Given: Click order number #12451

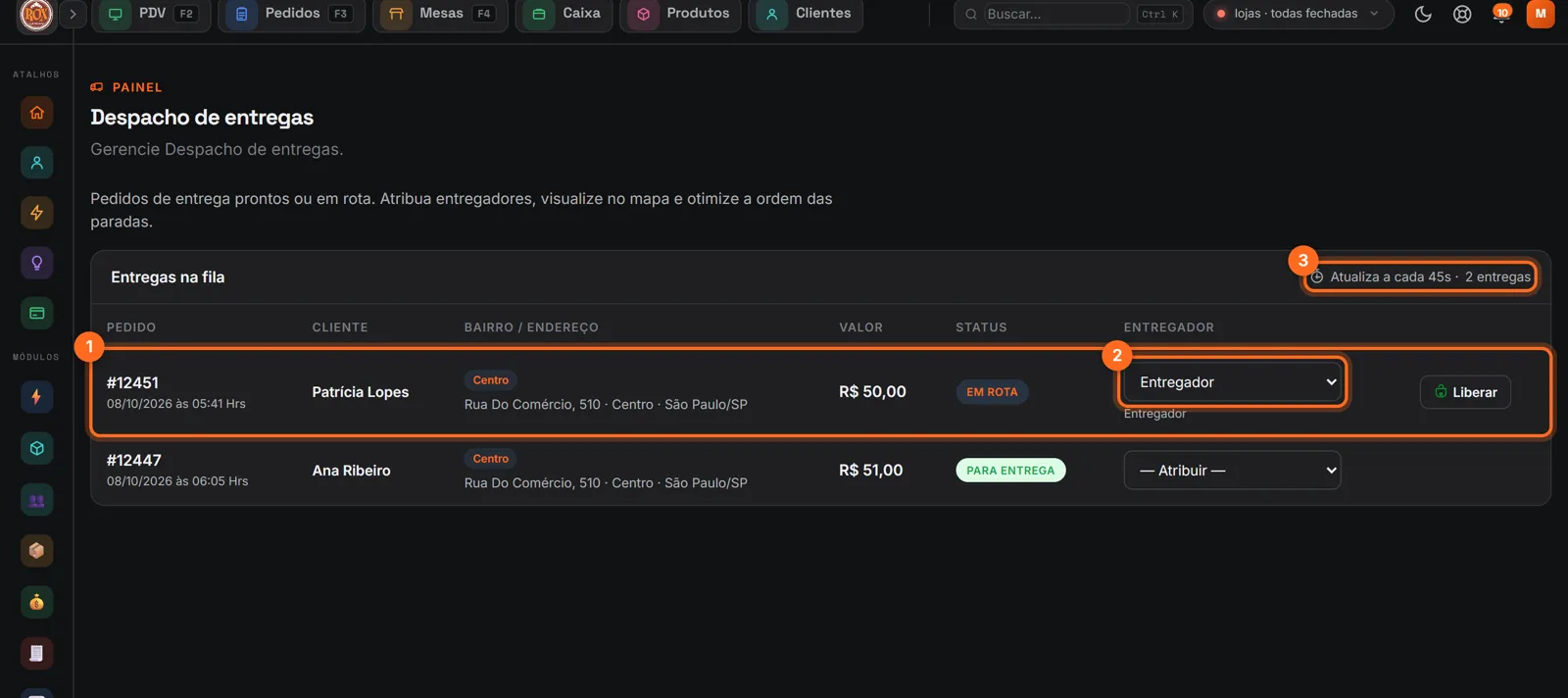Looking at the screenshot, I should (132, 382).
